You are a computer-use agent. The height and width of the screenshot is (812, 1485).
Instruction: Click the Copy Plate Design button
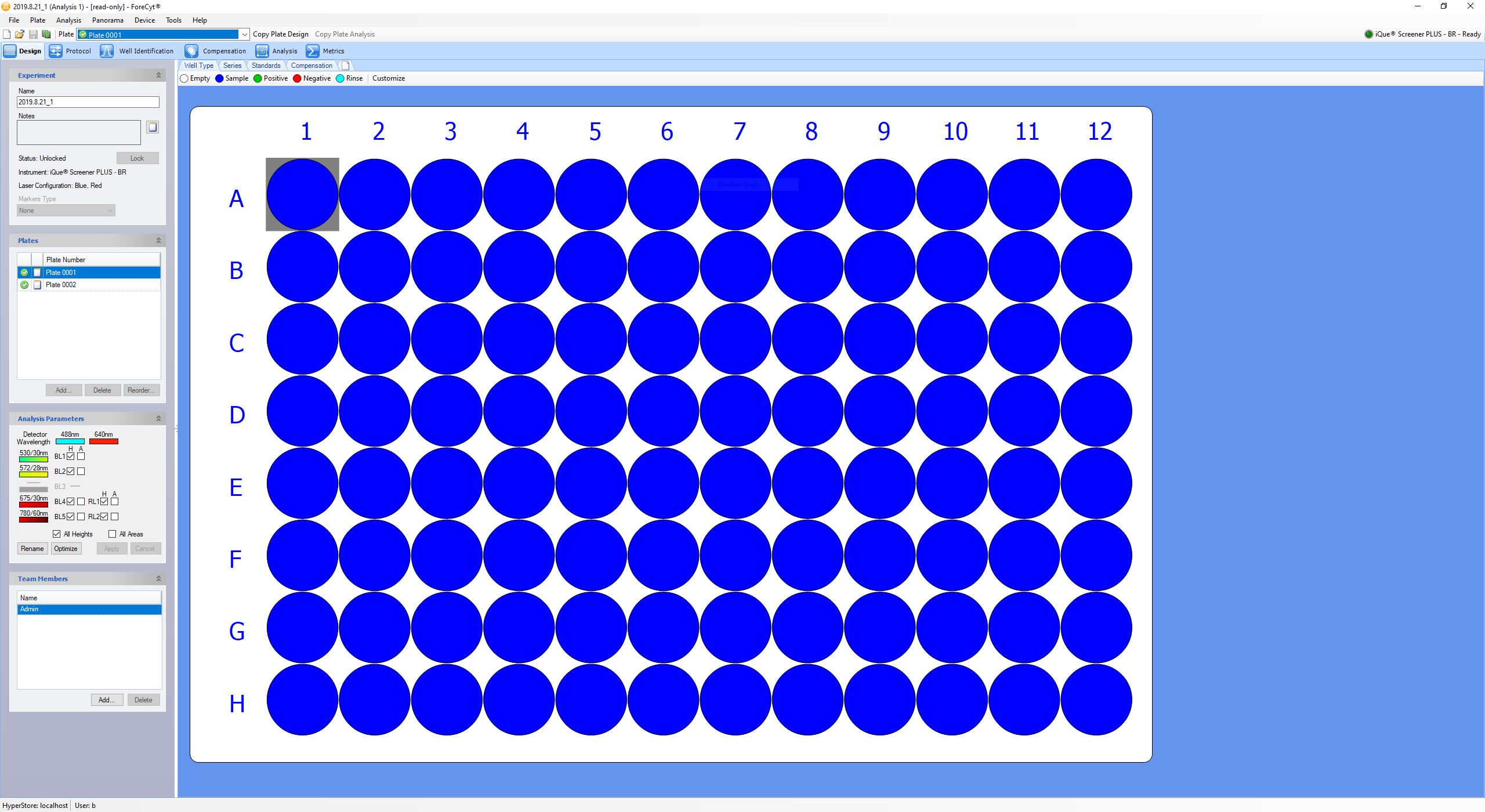[281, 34]
